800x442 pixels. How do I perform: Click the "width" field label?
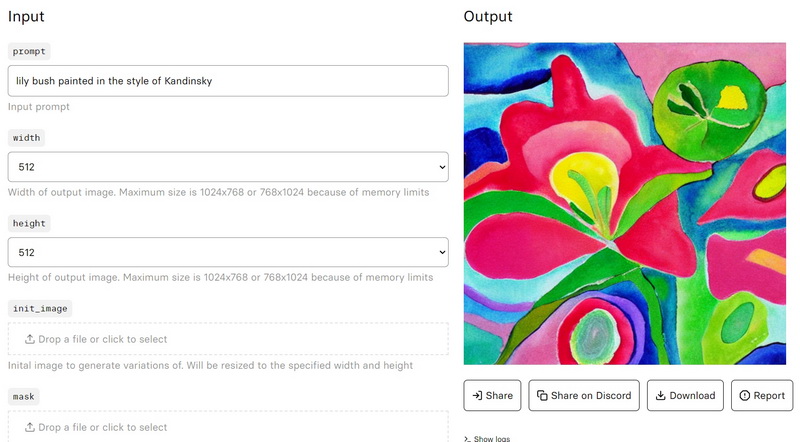click(28, 136)
